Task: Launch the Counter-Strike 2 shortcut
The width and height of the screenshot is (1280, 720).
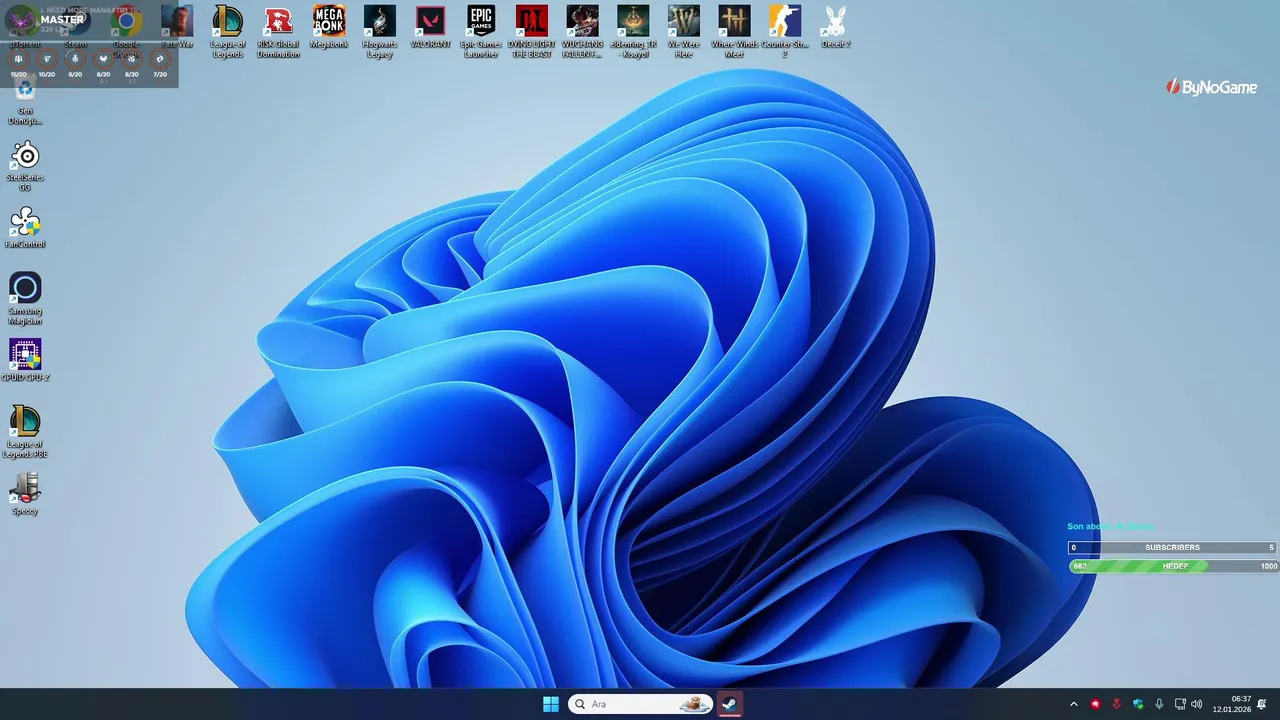Action: click(785, 32)
